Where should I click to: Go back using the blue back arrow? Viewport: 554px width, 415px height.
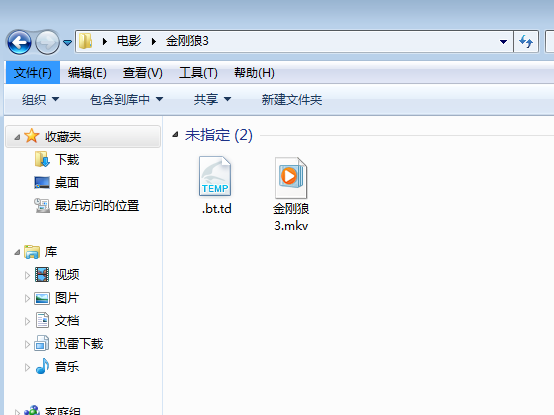(19, 42)
